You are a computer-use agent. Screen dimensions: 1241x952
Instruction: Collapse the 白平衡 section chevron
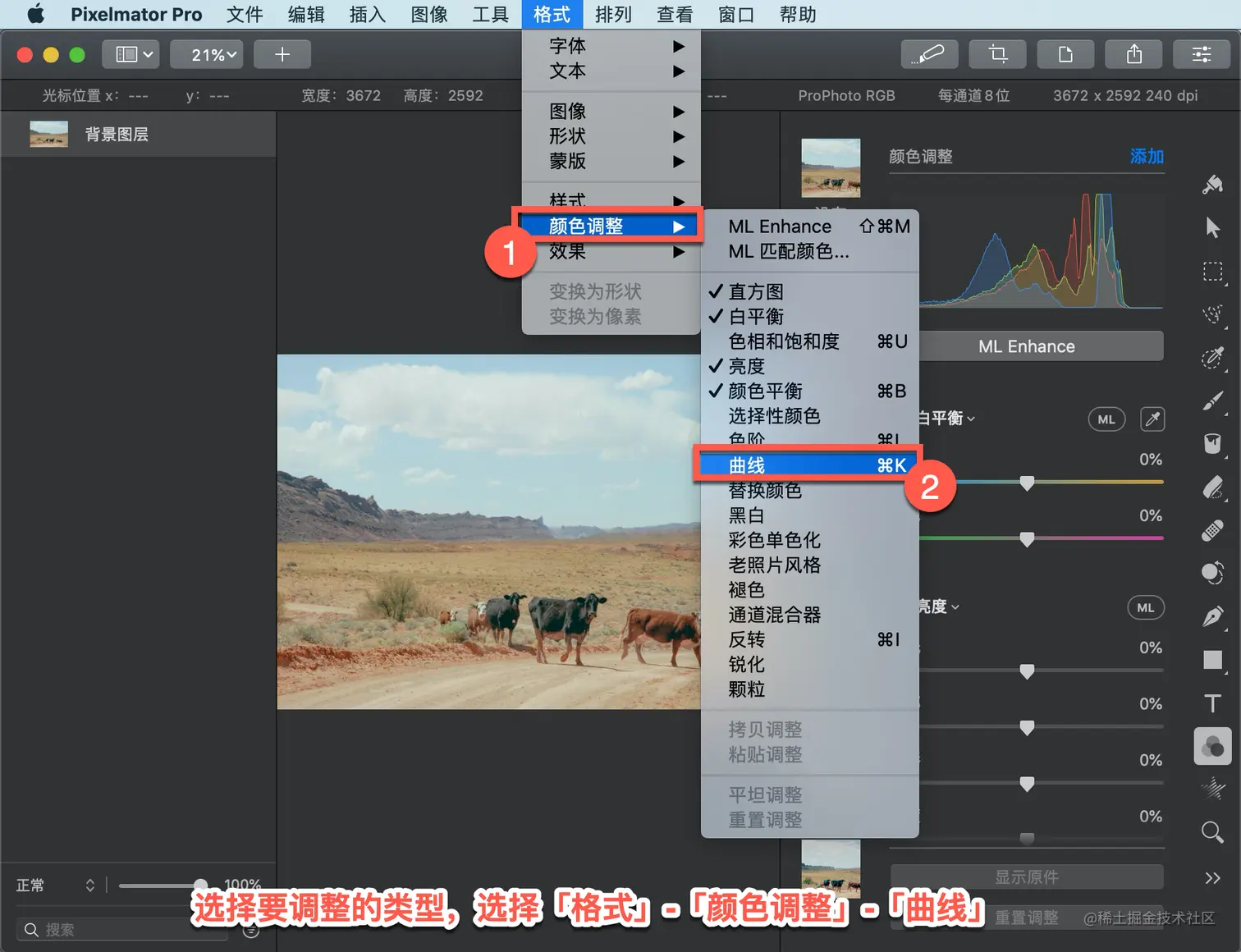point(972,419)
